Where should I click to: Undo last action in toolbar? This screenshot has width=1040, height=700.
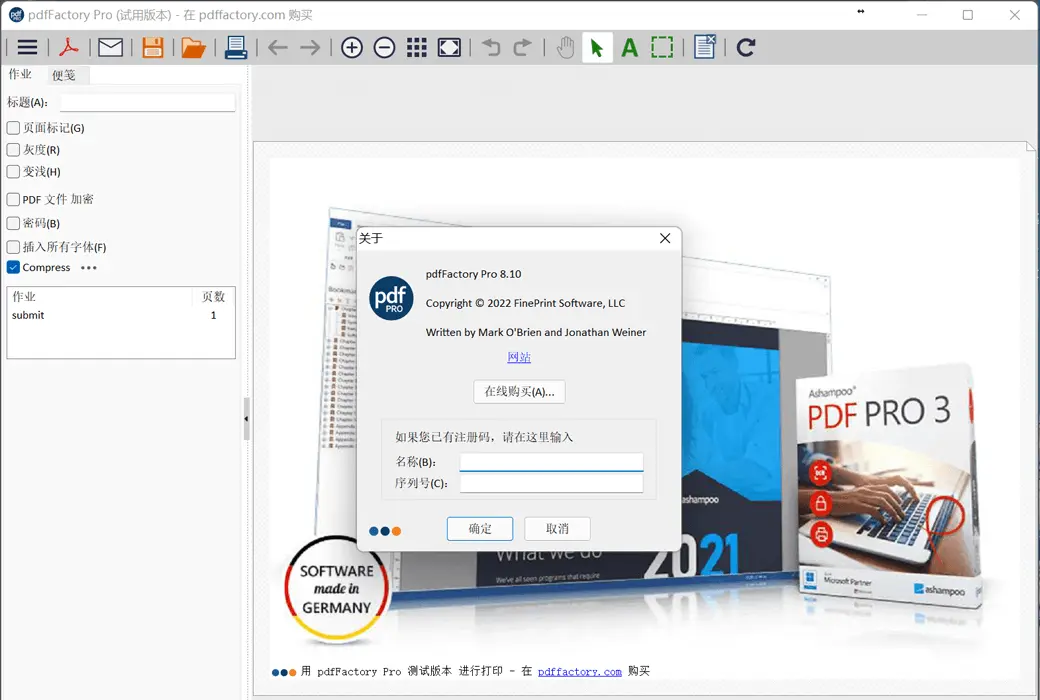point(491,47)
